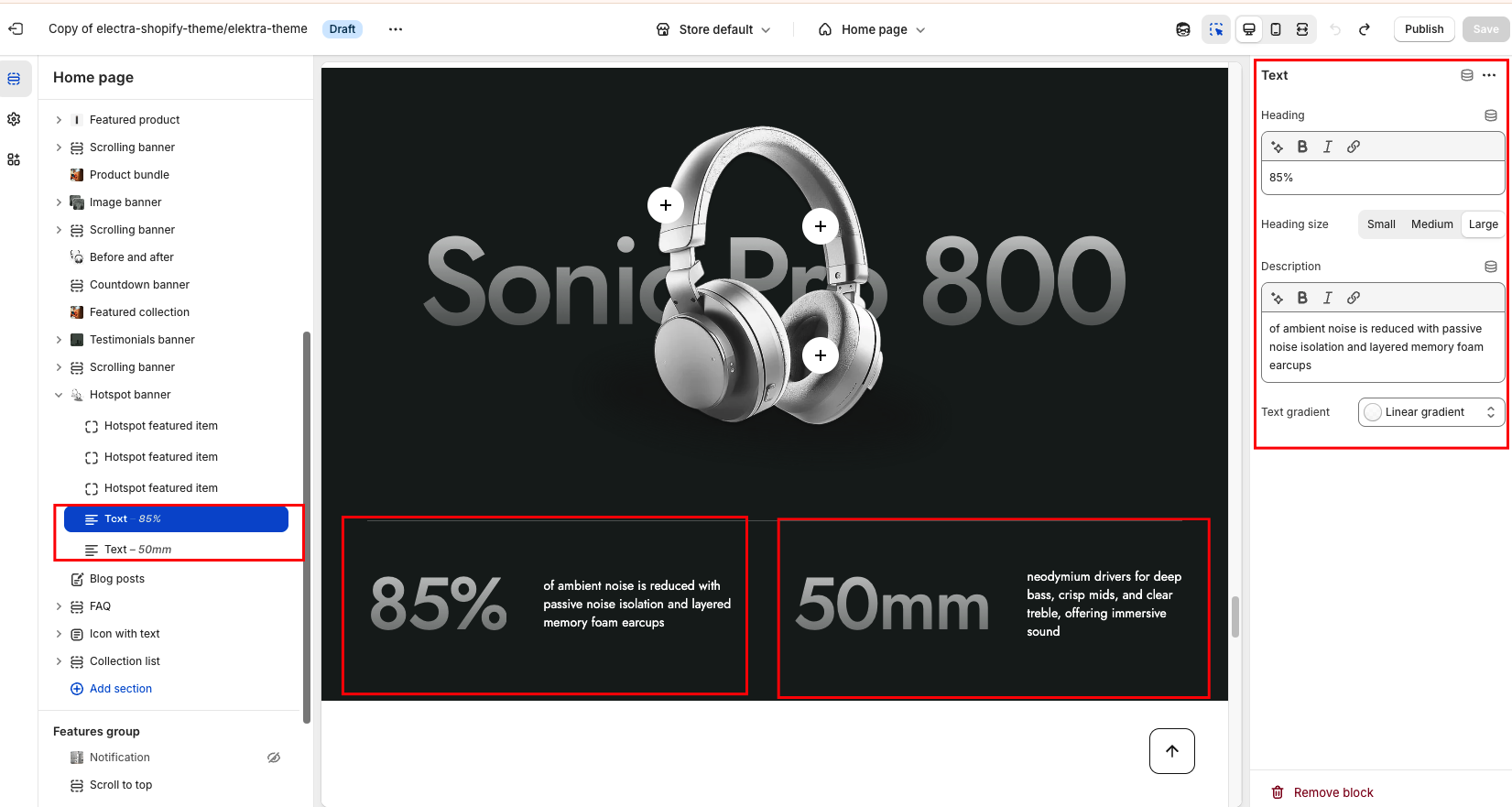The height and width of the screenshot is (807, 1512).
Task: Toggle bold in Description toolbar
Action: [1302, 298]
